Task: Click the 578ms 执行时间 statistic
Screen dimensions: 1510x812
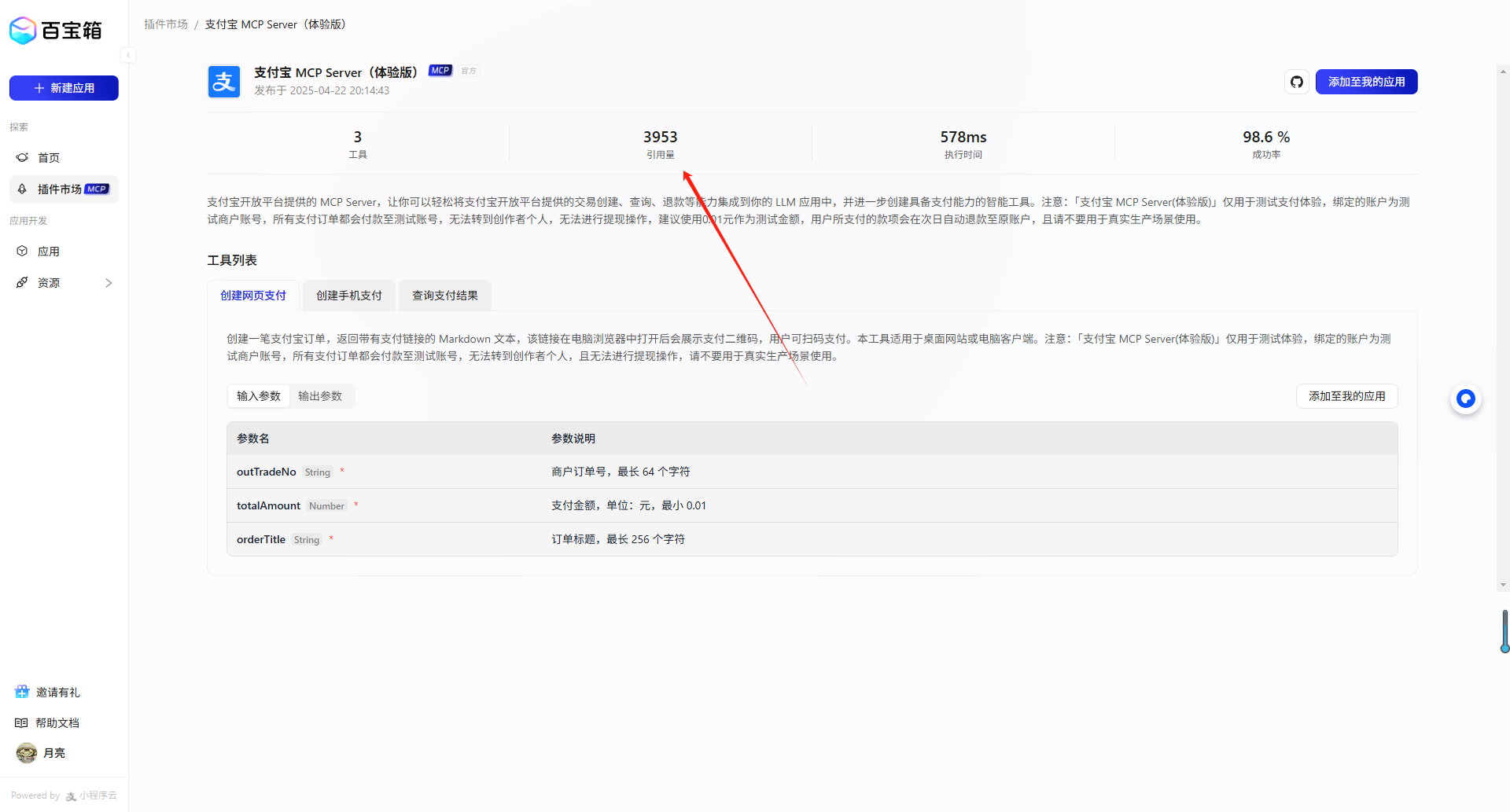Action: pos(963,144)
